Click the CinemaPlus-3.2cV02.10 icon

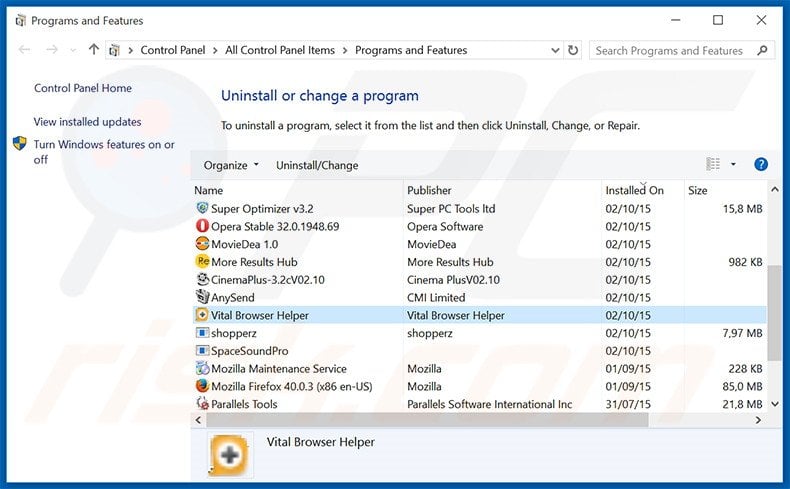(202, 279)
